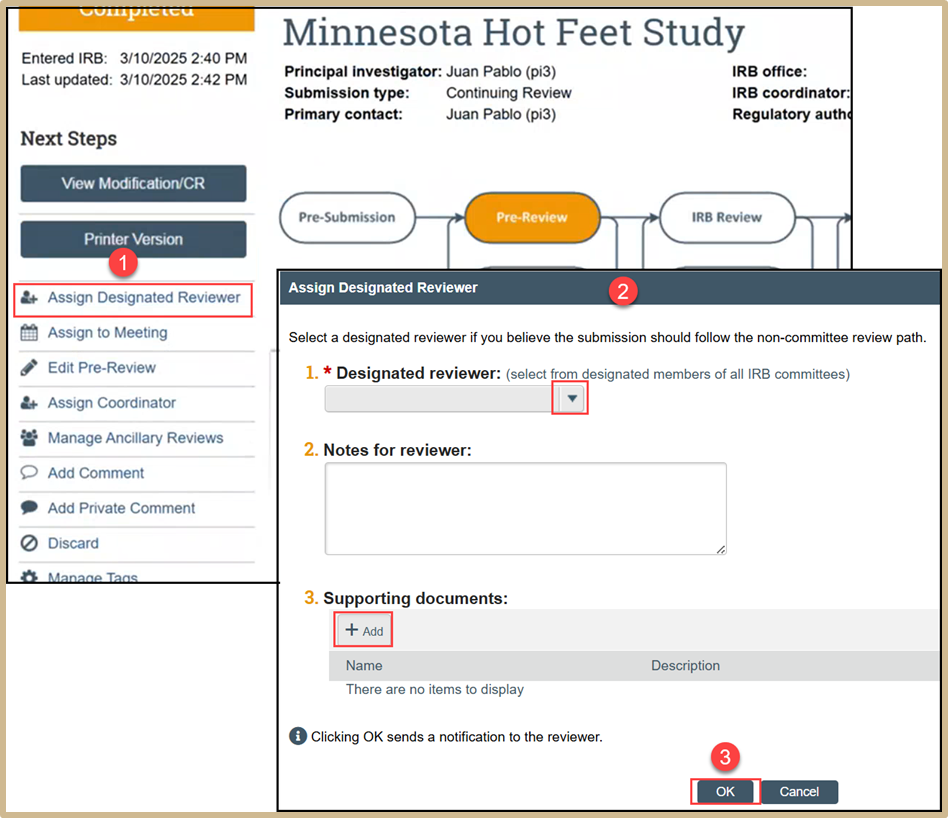Click the Assign Coordinator person icon
The width and height of the screenshot is (948, 818).
[x=29, y=403]
